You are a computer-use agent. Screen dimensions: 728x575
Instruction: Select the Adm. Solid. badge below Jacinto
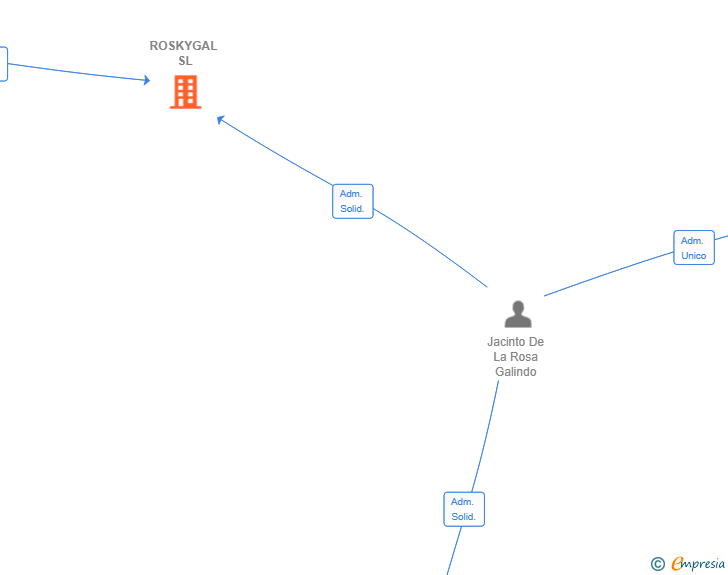464,509
